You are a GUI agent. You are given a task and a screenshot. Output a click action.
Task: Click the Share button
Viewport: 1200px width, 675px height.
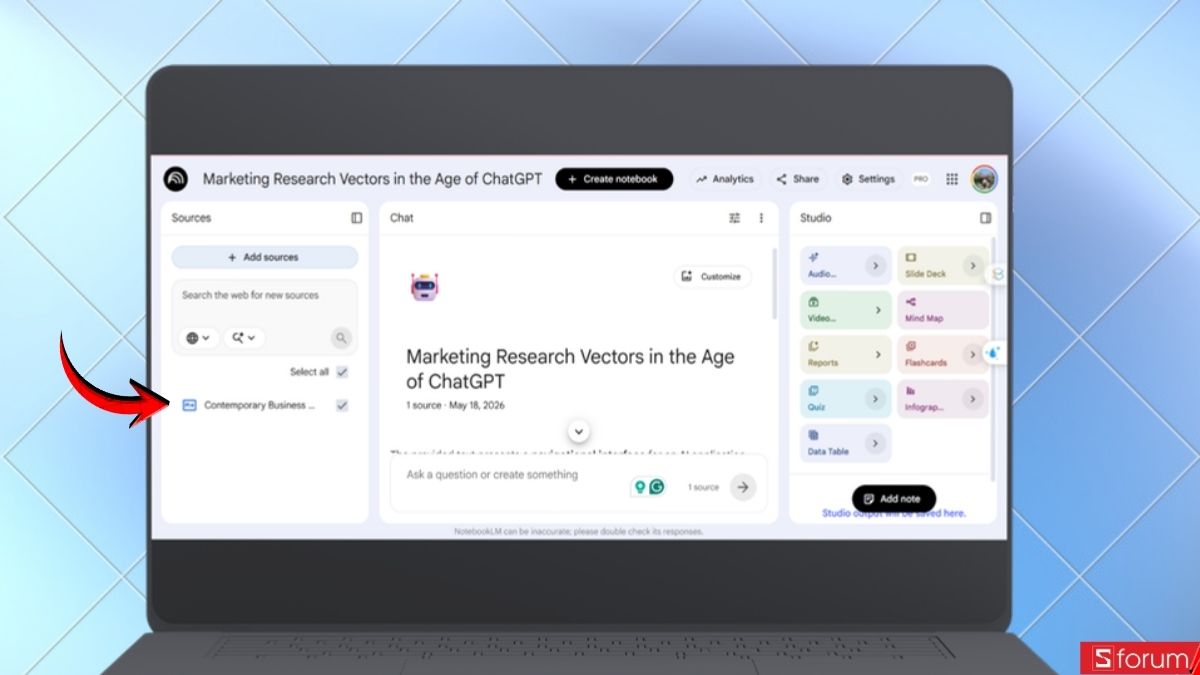[x=797, y=179]
